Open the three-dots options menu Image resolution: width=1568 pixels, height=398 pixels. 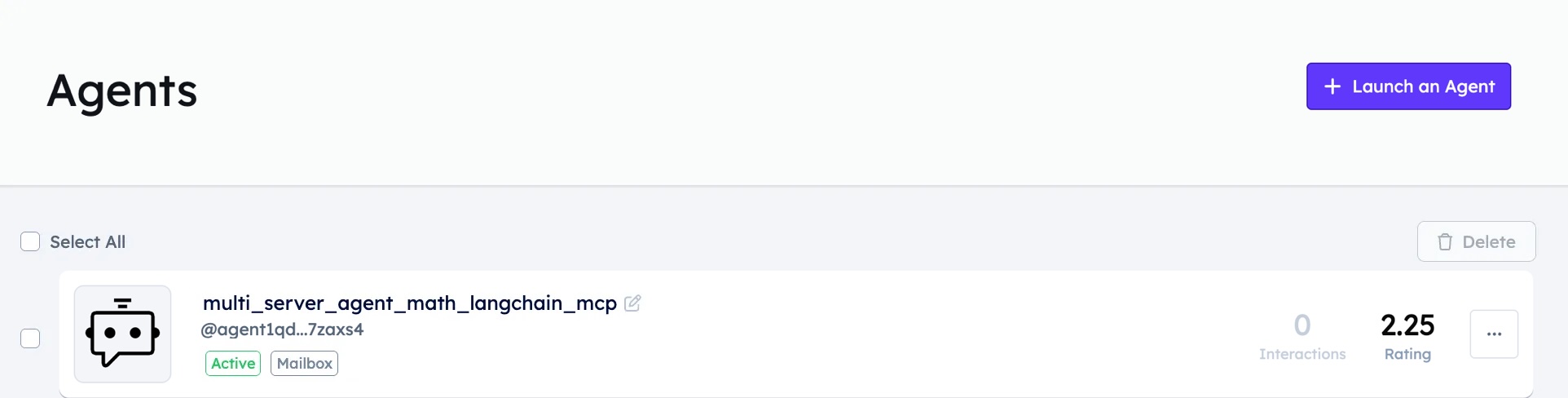click(1494, 334)
